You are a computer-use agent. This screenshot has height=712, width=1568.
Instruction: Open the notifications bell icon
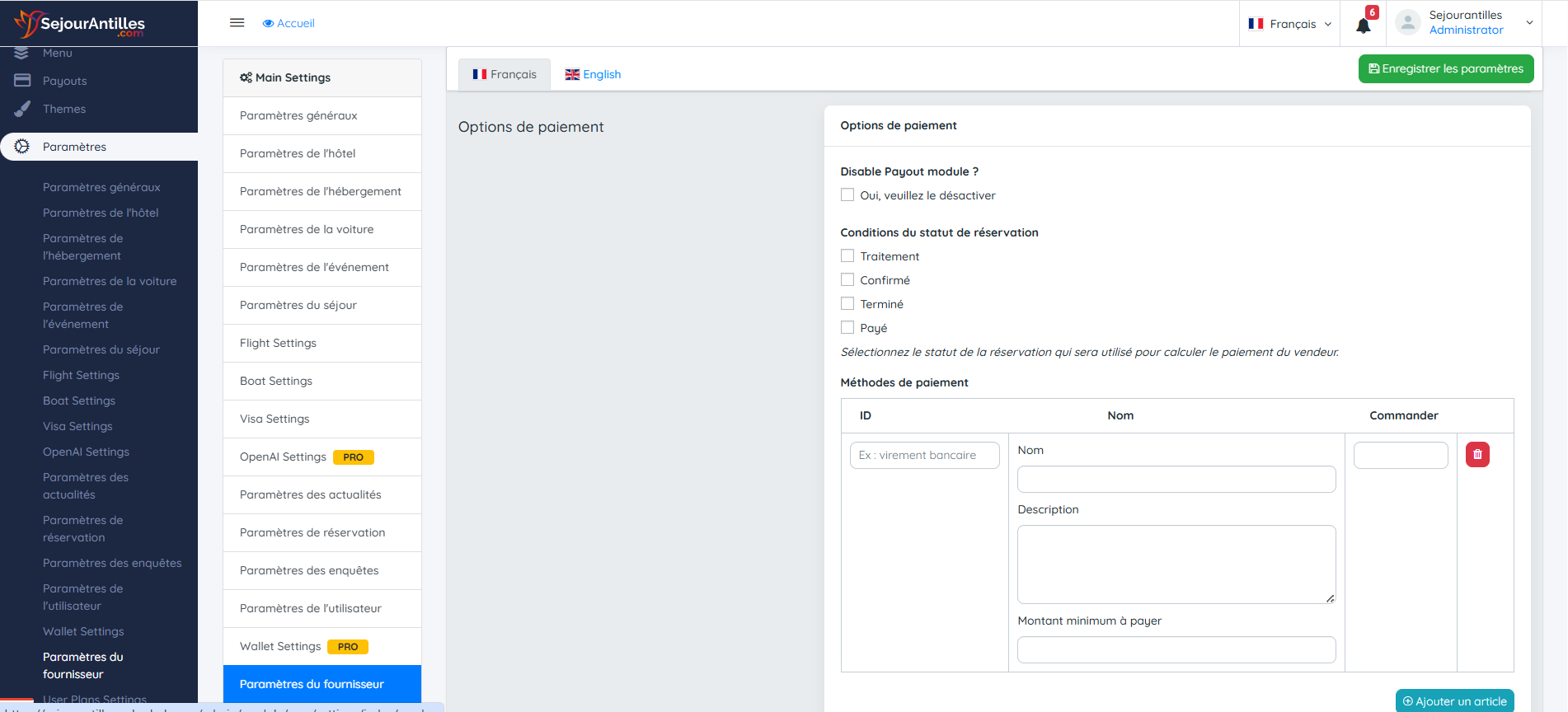[x=1363, y=25]
